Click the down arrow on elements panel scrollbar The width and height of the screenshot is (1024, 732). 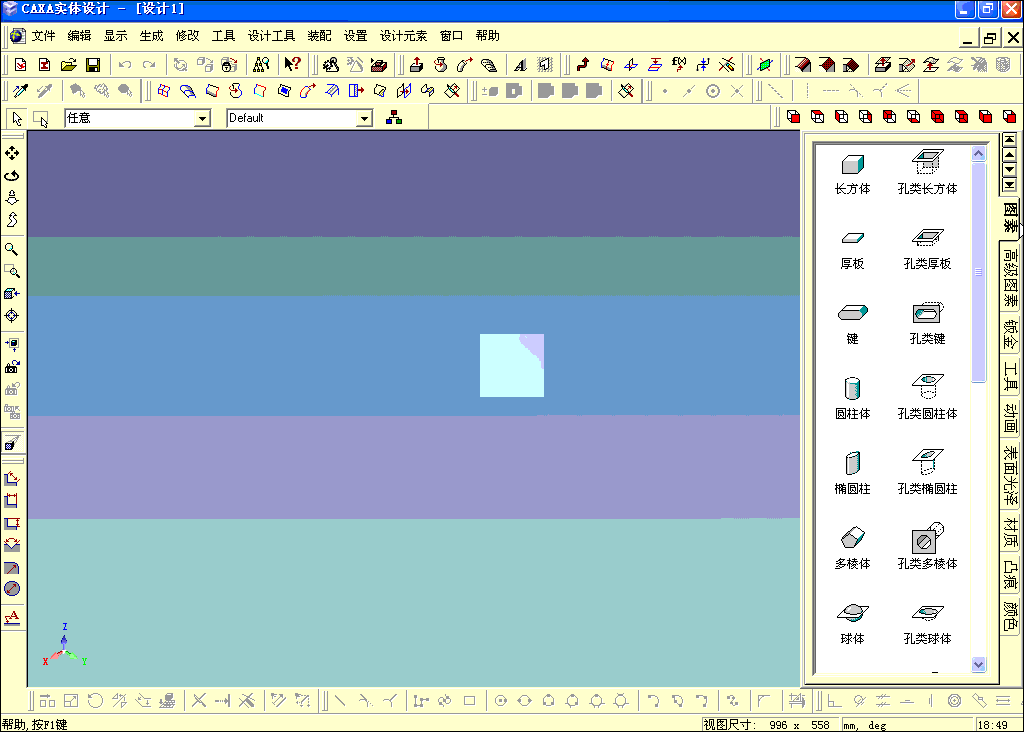[978, 664]
